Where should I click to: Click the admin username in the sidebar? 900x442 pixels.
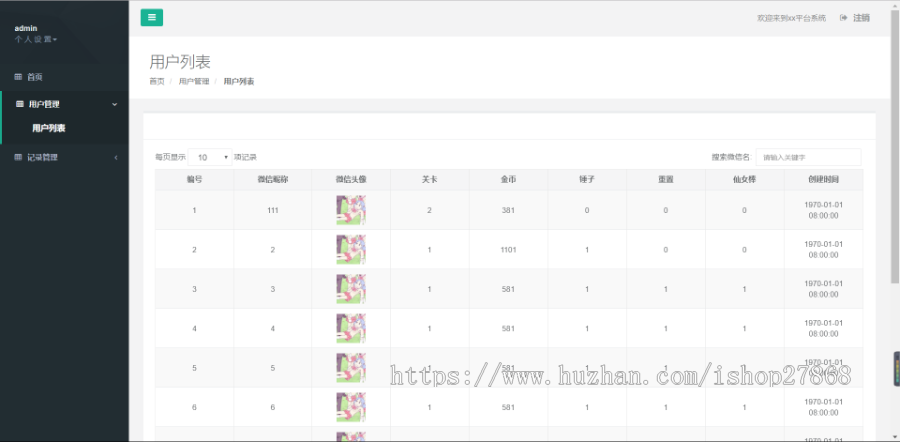(x=26, y=28)
